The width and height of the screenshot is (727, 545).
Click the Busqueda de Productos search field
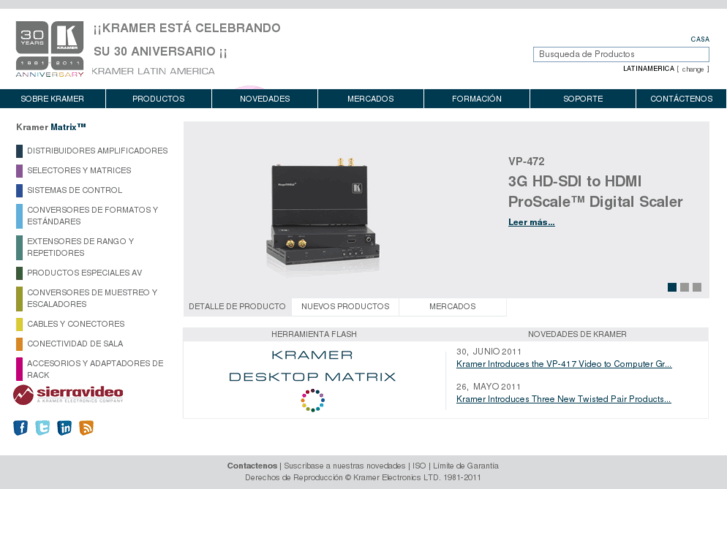coord(621,54)
